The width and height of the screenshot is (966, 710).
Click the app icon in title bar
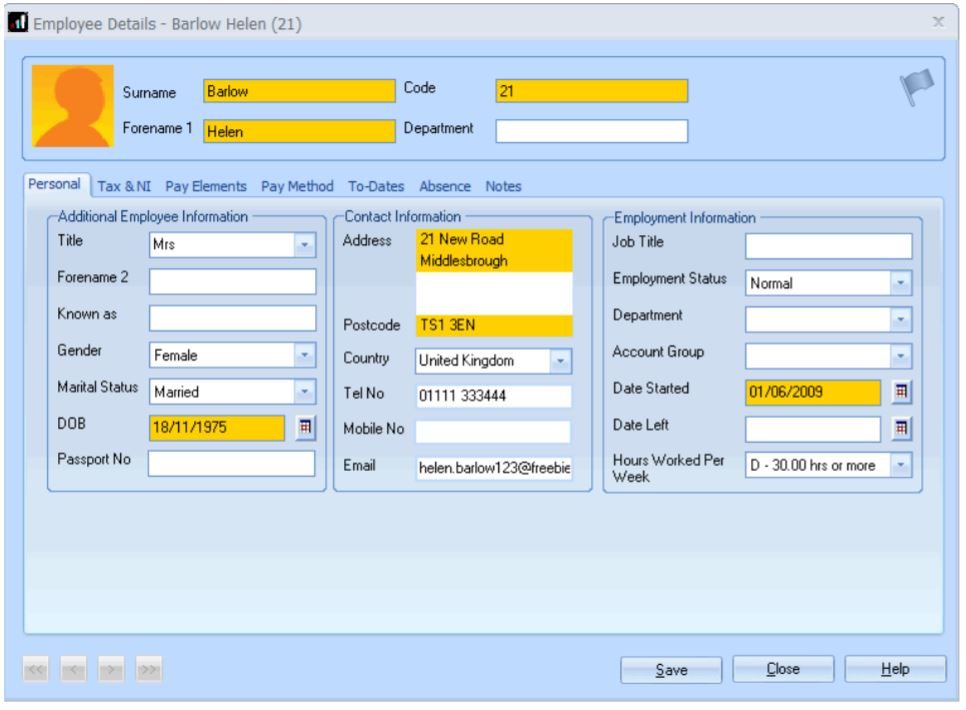[18, 22]
